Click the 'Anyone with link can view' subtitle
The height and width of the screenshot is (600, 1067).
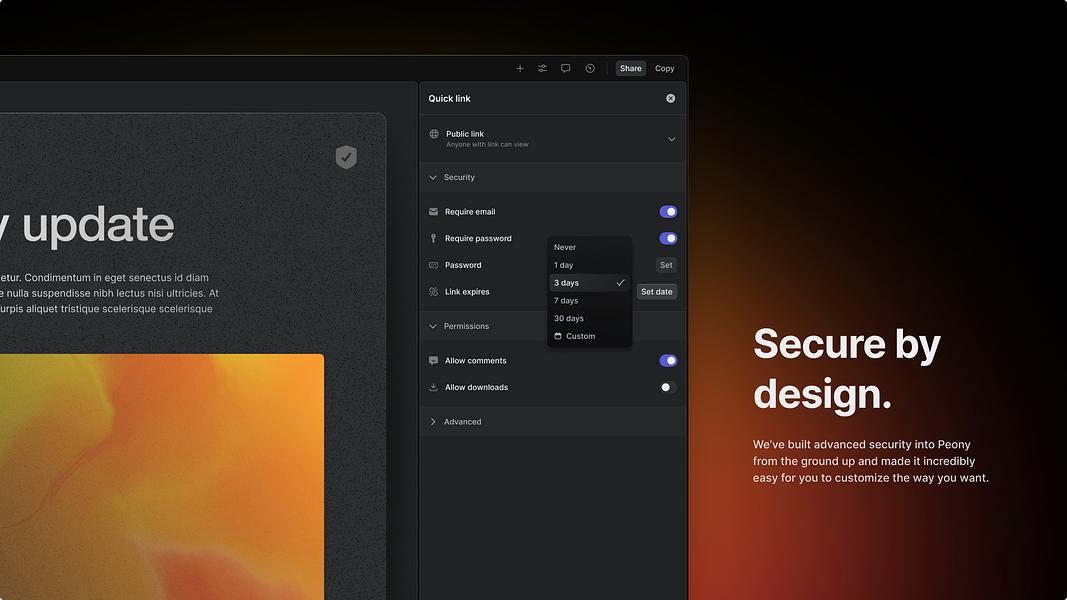487,144
